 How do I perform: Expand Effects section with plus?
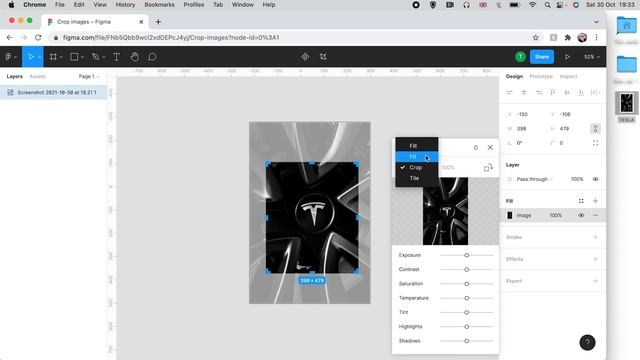(596, 259)
